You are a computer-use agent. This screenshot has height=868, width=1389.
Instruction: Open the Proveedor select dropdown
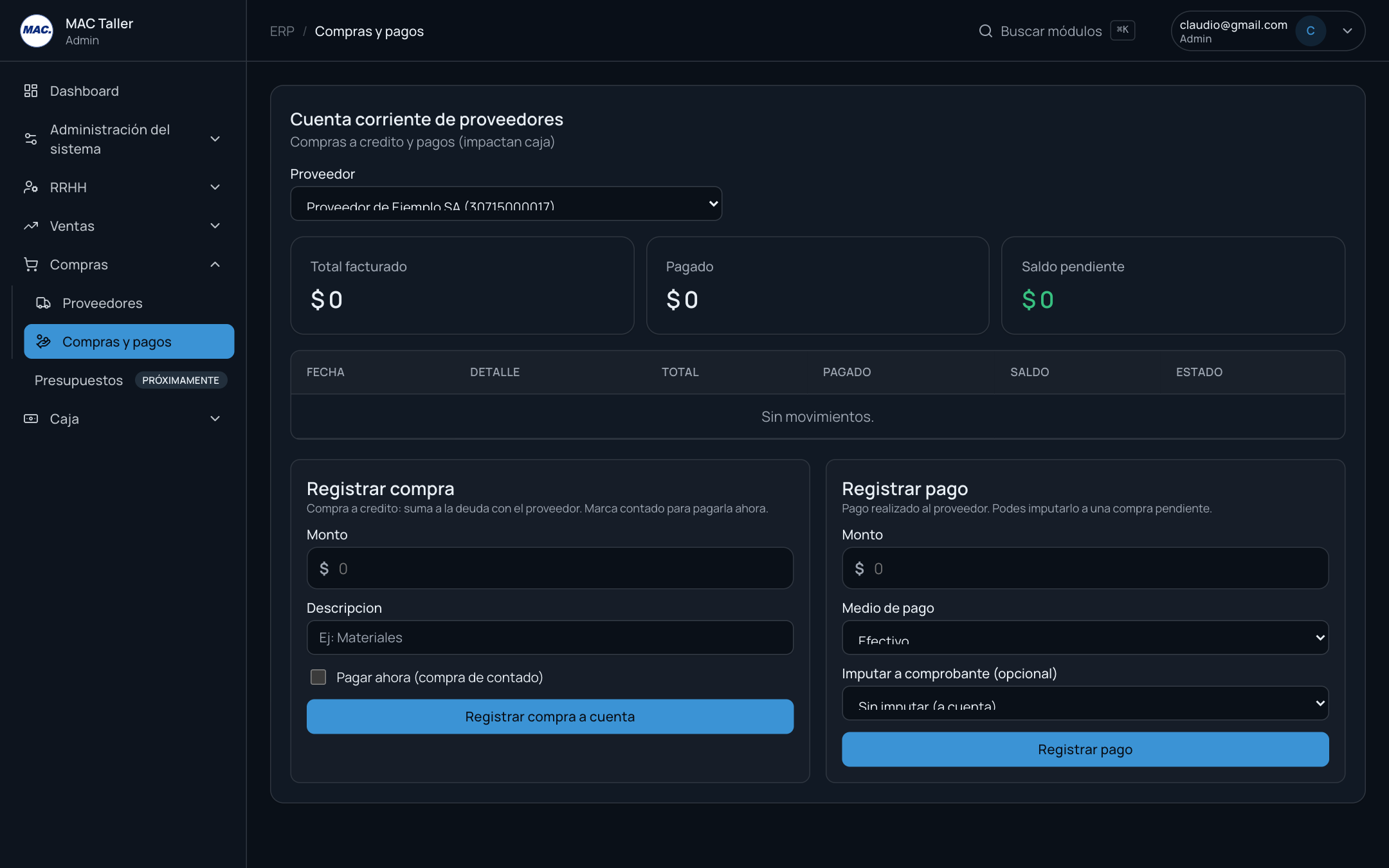506,204
